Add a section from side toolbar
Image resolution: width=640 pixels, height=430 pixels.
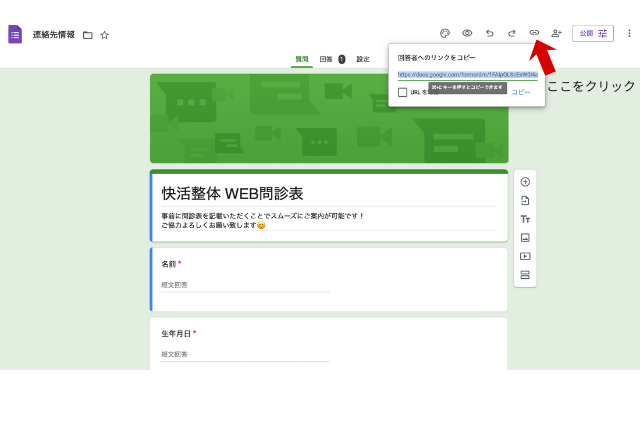pyautogui.click(x=525, y=275)
